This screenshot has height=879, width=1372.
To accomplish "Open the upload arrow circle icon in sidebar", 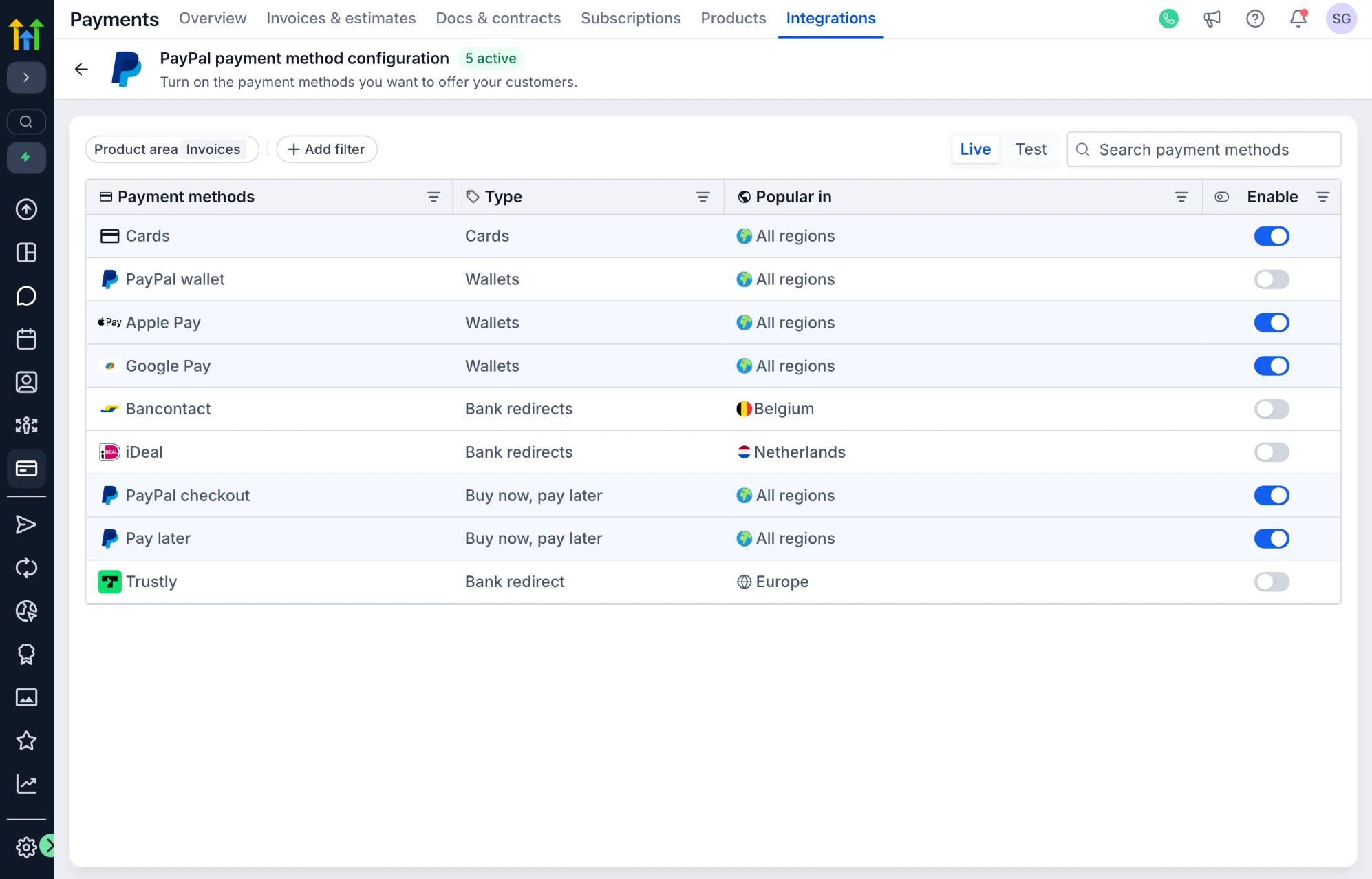I will click(x=26, y=209).
